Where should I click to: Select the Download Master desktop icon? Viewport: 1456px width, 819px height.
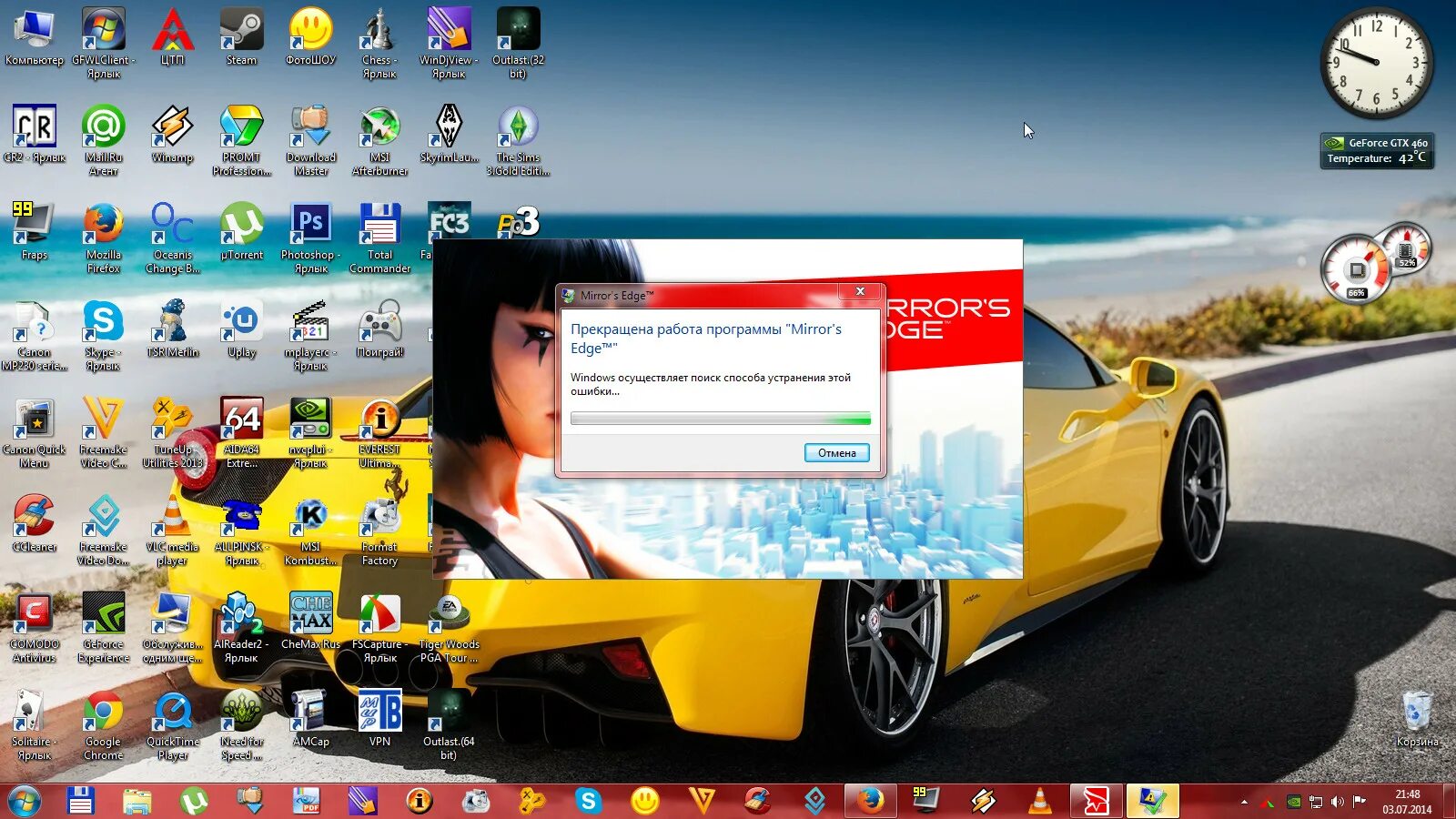click(x=311, y=139)
